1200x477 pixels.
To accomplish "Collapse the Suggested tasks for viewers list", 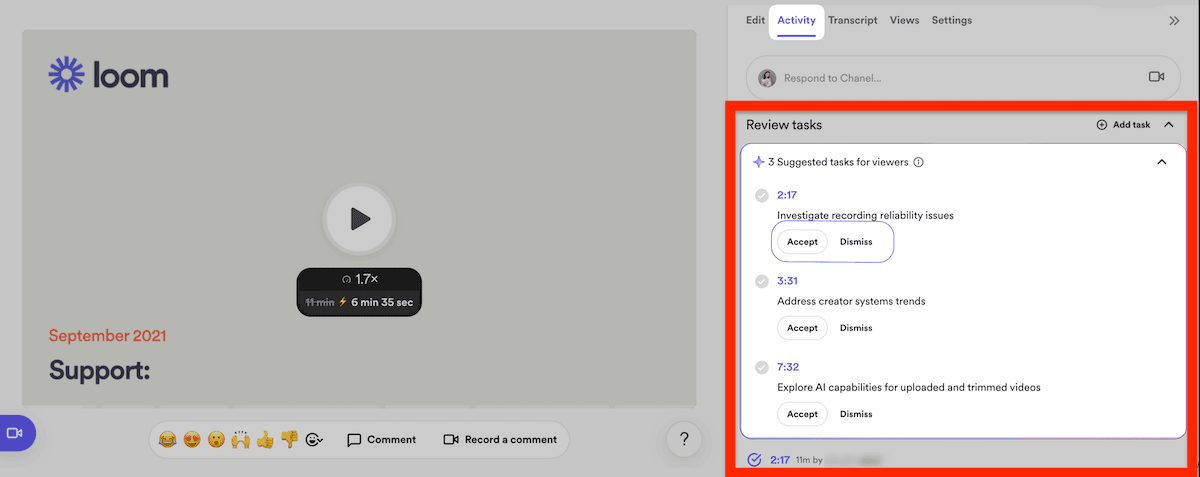I will 1161,162.
